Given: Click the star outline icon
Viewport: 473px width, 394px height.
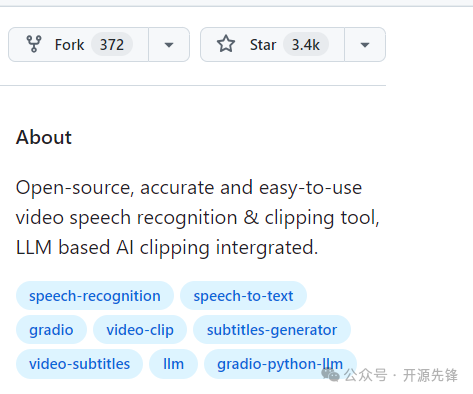Looking at the screenshot, I should [226, 44].
